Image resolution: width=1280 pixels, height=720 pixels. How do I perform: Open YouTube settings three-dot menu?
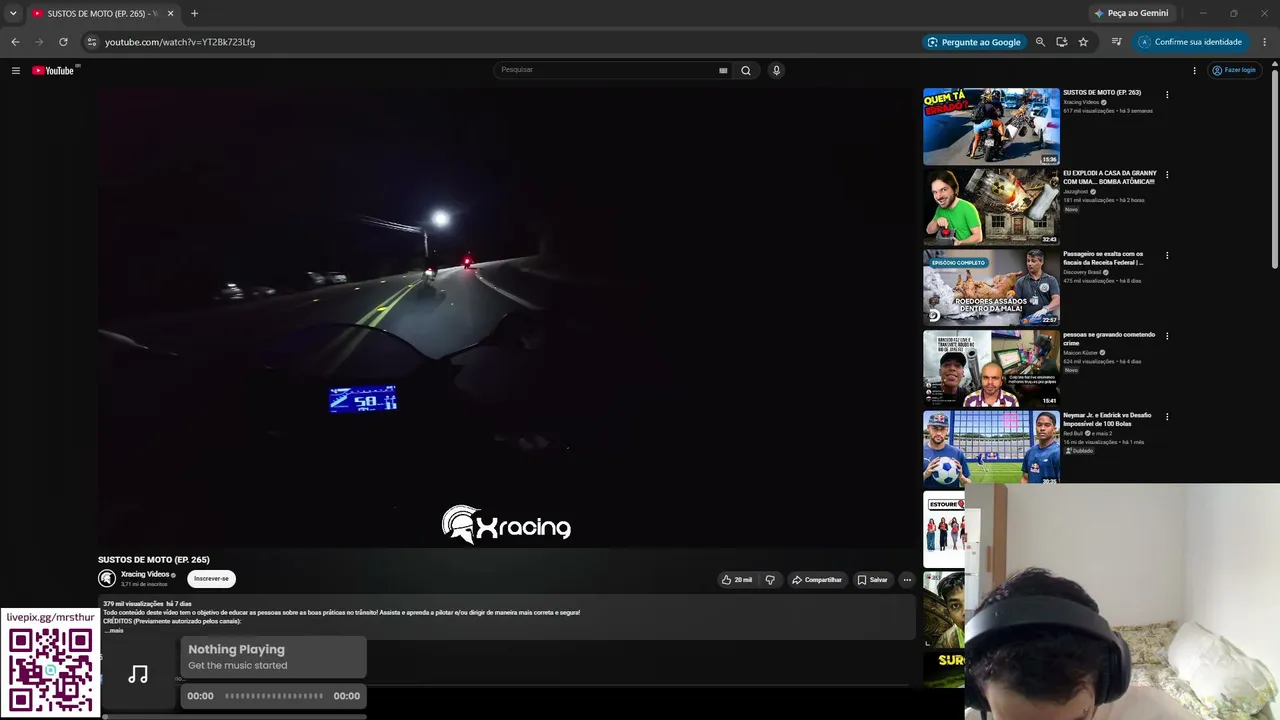[x=1194, y=70]
